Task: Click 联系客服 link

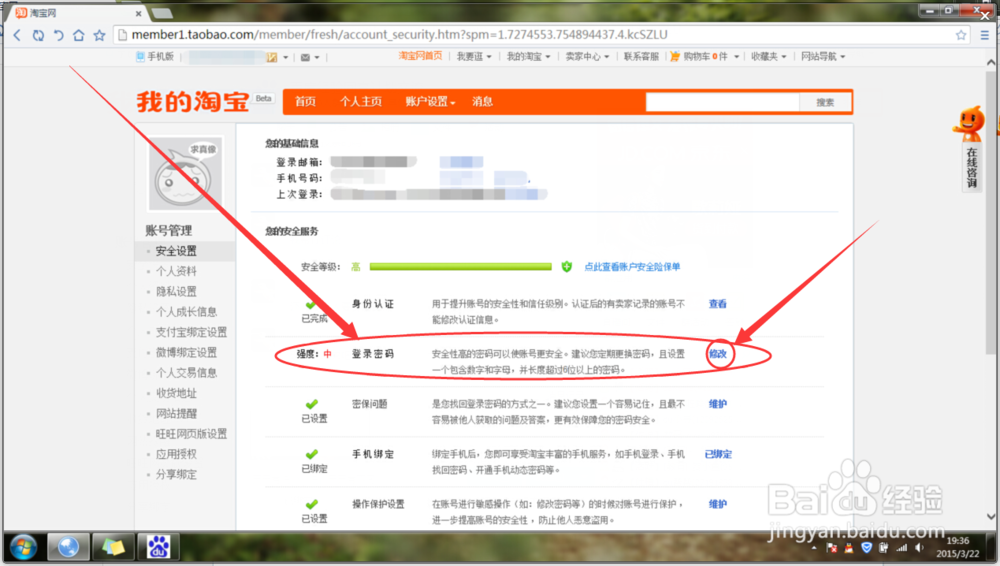Action: (x=641, y=57)
